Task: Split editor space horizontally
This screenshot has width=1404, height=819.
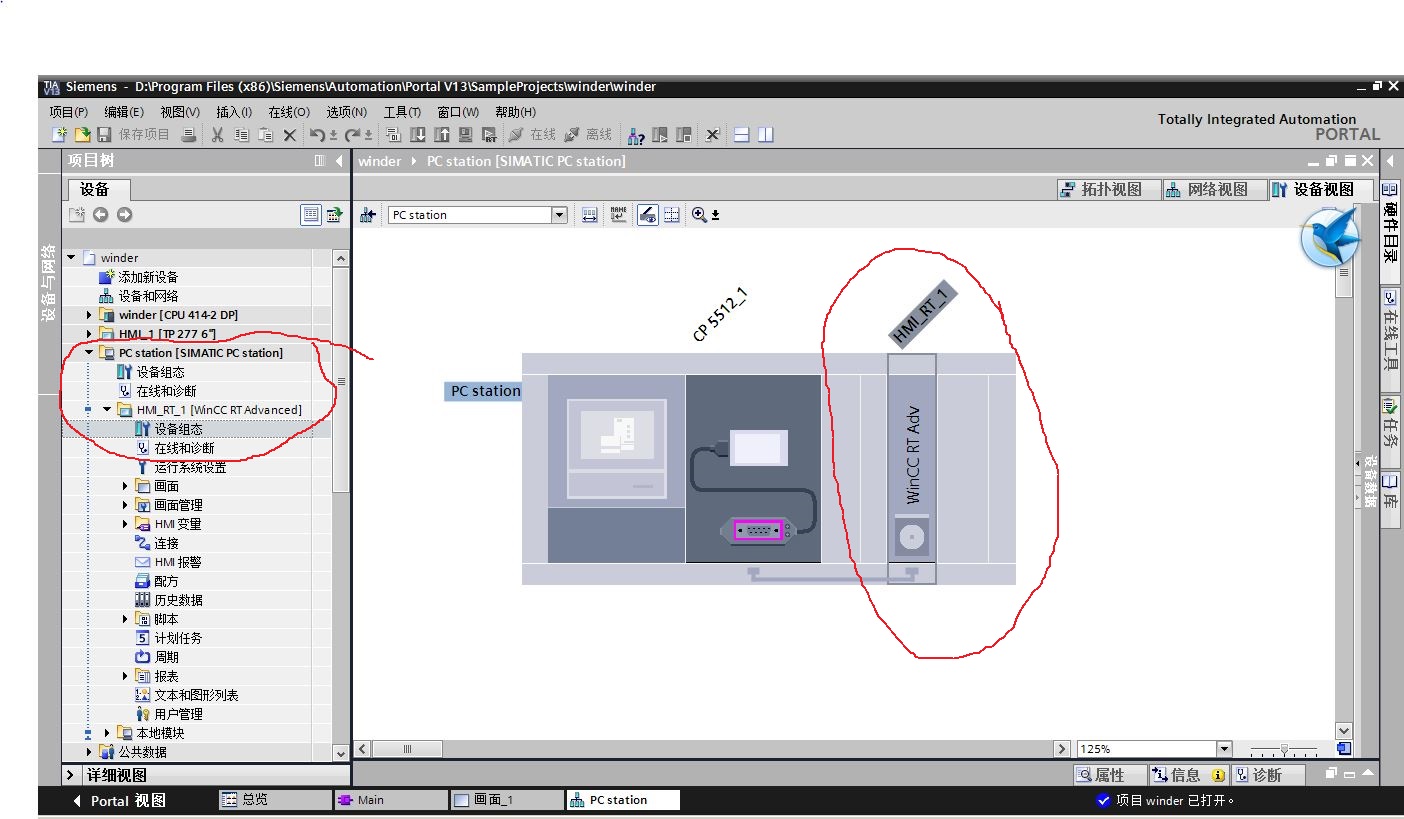Action: point(742,135)
